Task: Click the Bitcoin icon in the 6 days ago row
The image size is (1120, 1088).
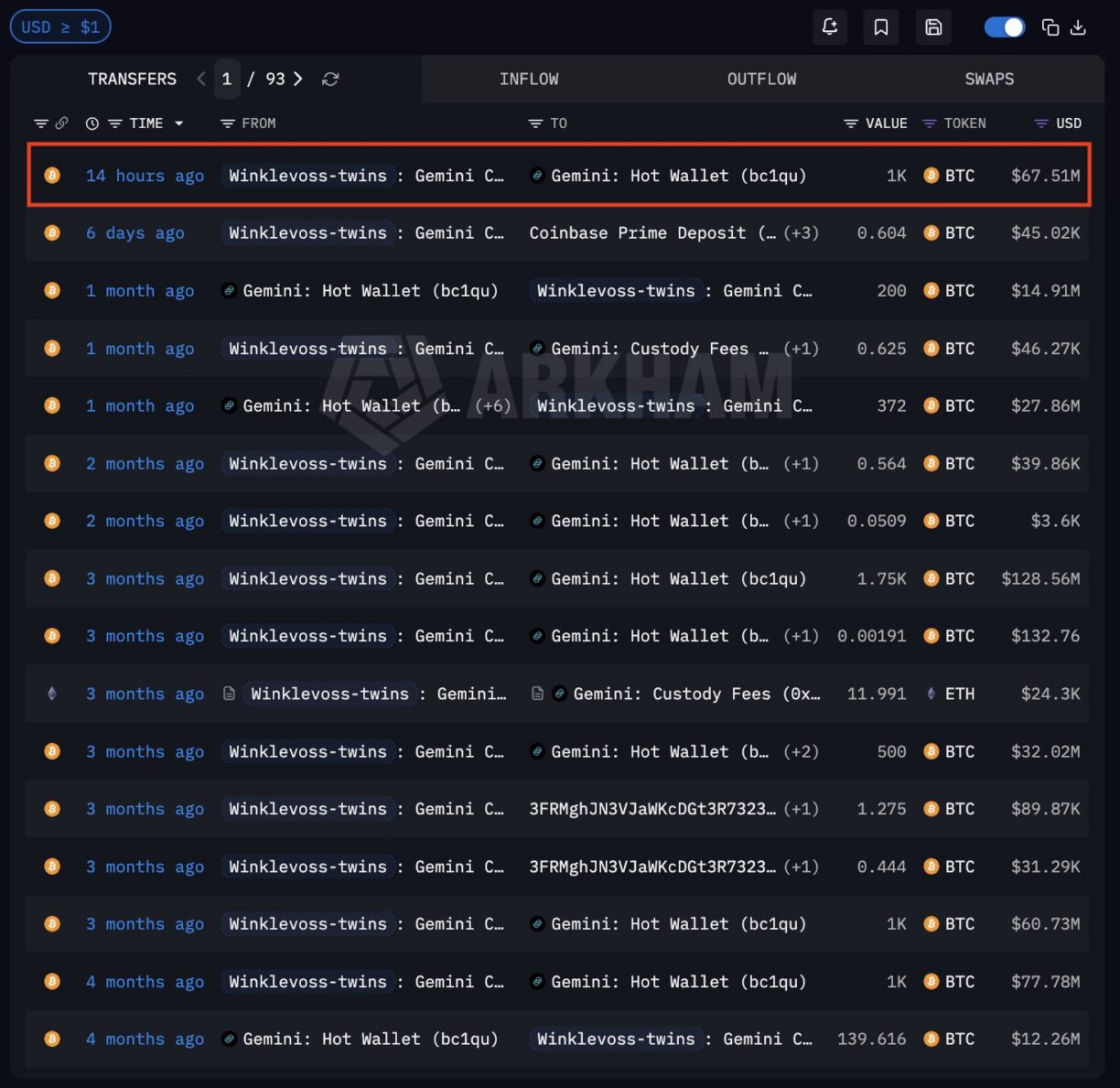Action: (52, 233)
